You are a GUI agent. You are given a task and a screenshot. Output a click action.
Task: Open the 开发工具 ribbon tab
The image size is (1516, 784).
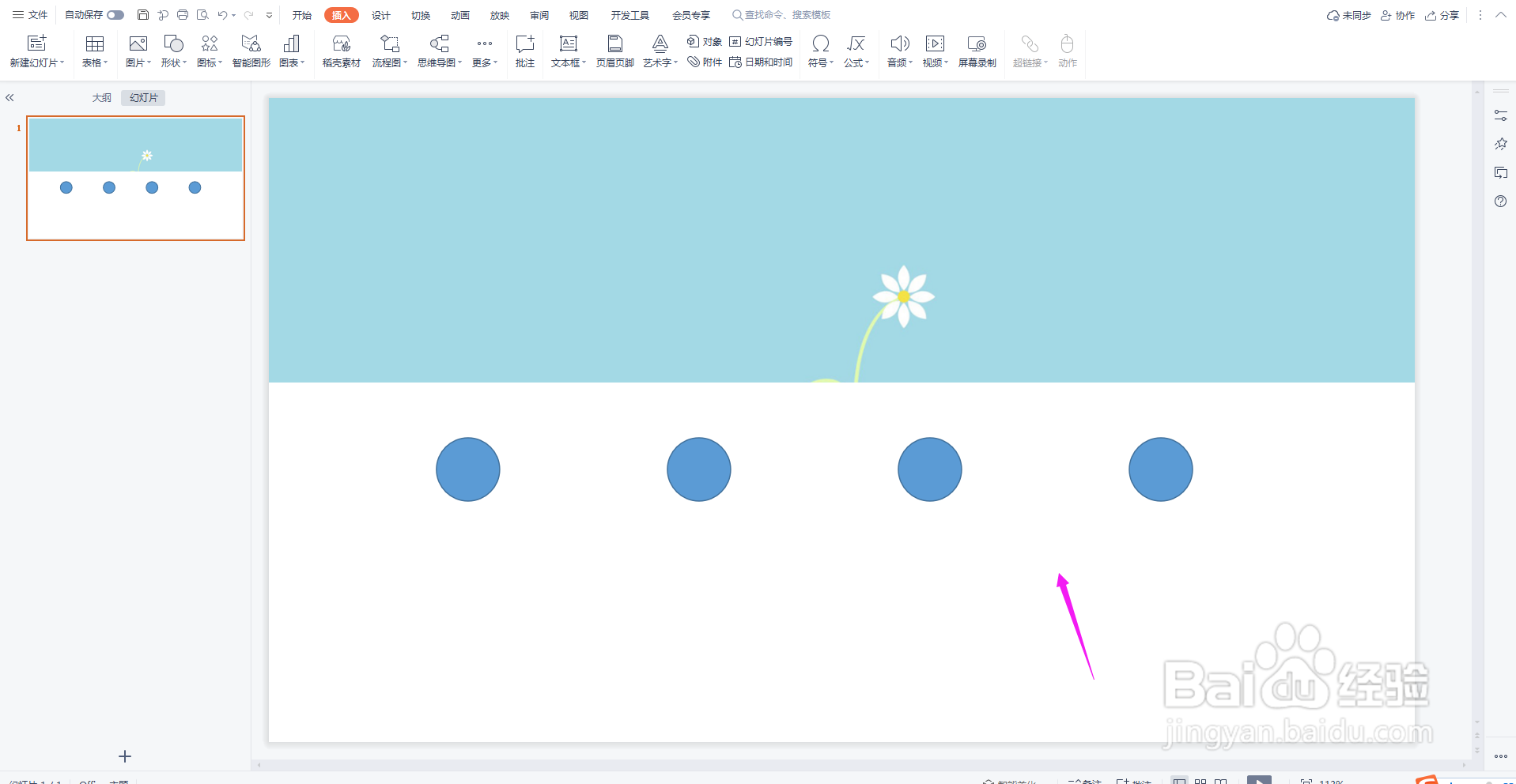pyautogui.click(x=629, y=15)
